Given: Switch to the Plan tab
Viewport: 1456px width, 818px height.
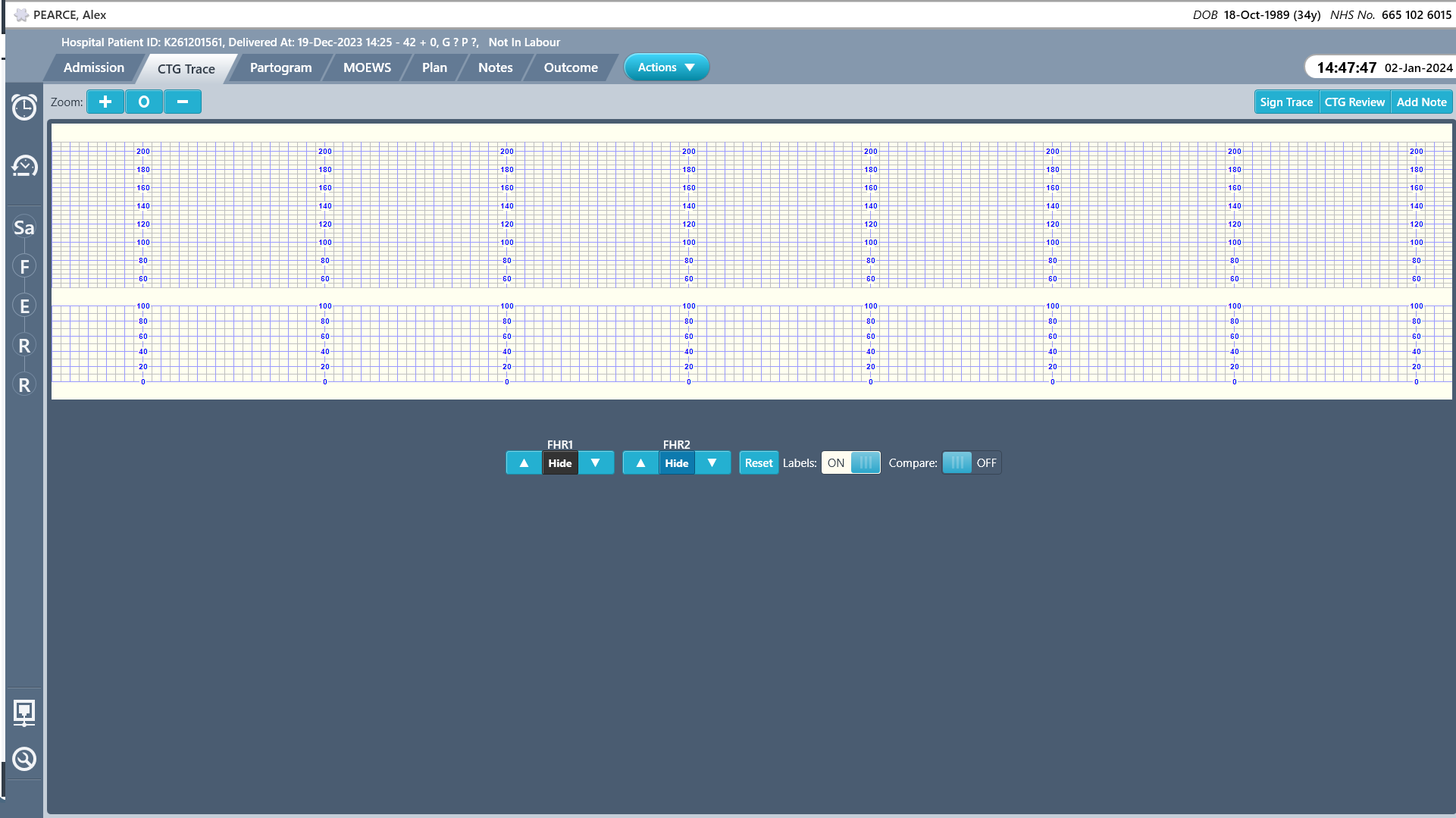Looking at the screenshot, I should (x=434, y=67).
